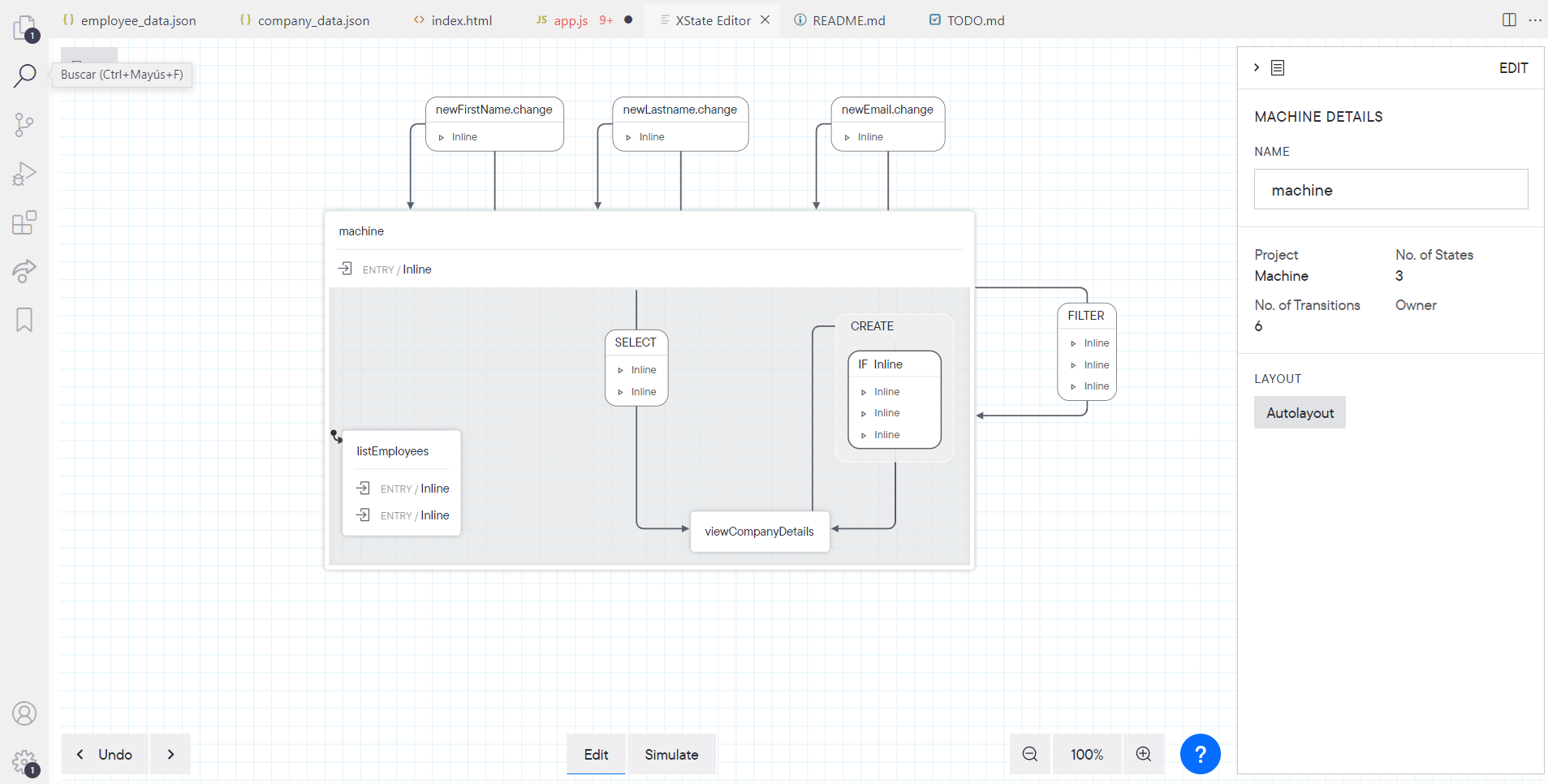Screen dimensions: 1548x784
Task: Select the viewCompanyDetails state node
Action: (760, 532)
